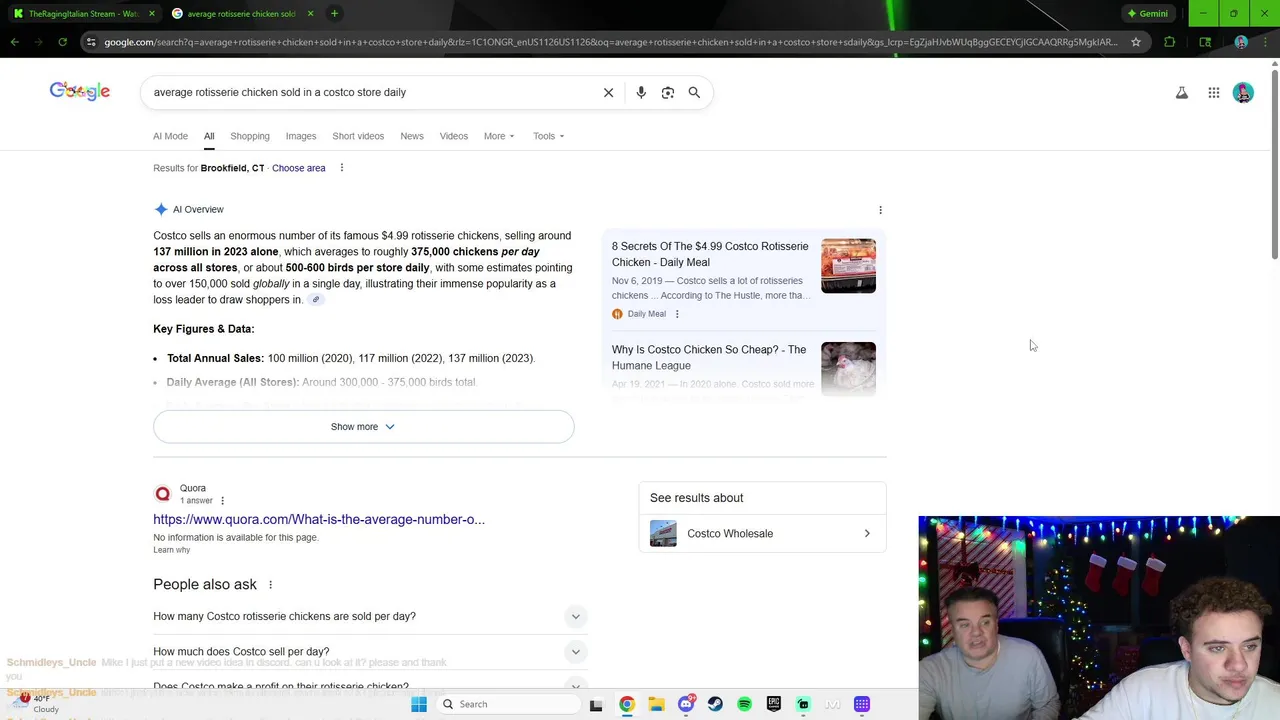Switch to TheRagingItalian Stream browser tab
Viewport: 1280px width, 720px height.
click(83, 14)
